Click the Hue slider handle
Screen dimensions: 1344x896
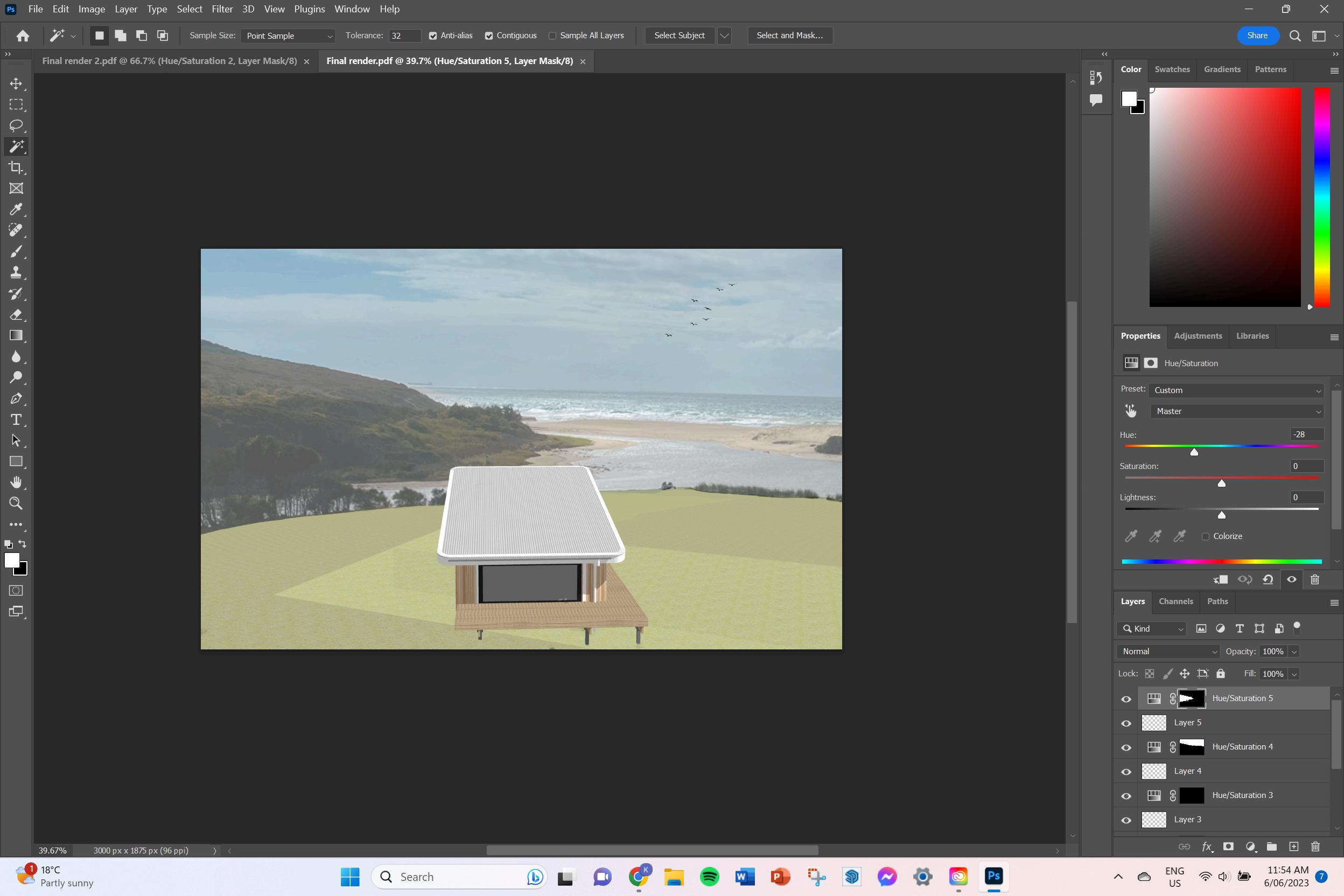(1194, 452)
